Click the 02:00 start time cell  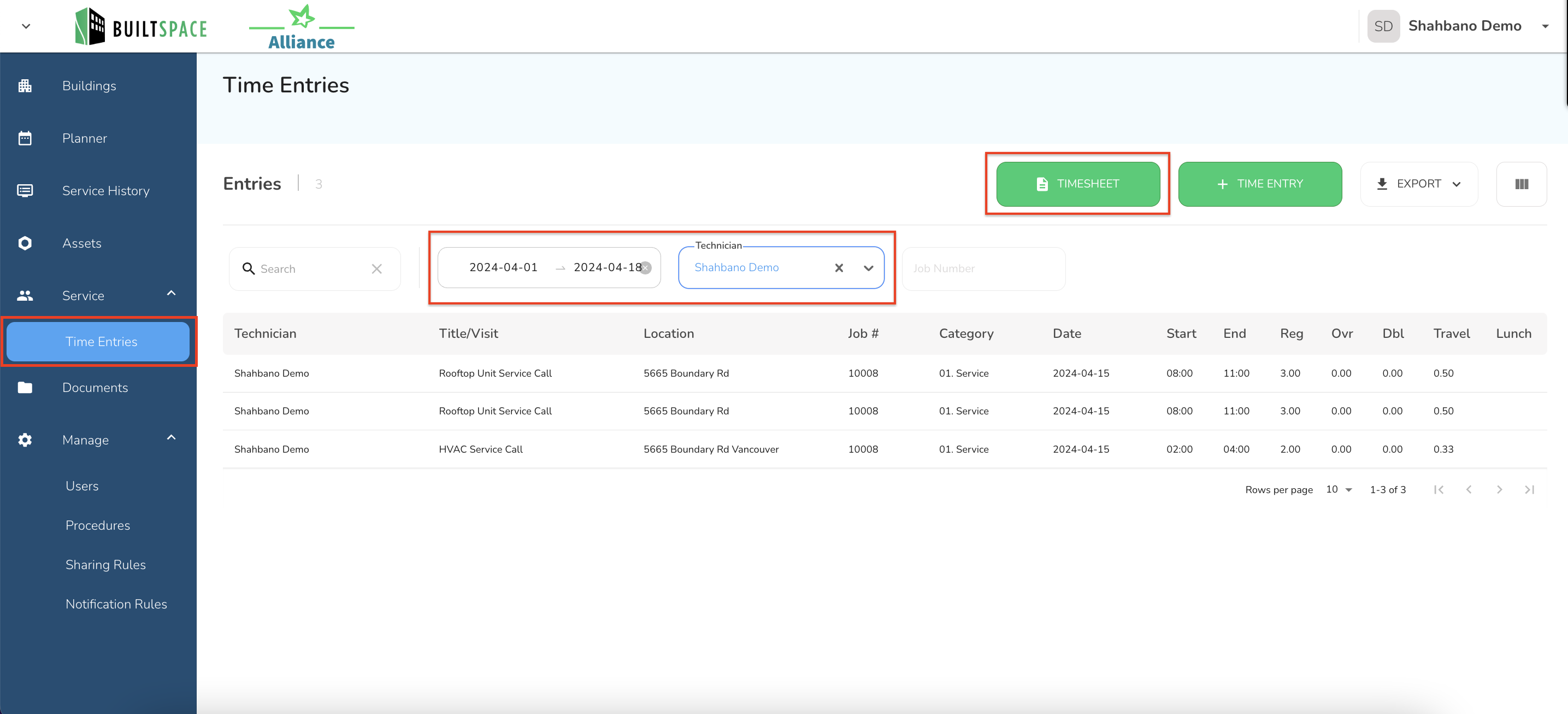pos(1179,449)
